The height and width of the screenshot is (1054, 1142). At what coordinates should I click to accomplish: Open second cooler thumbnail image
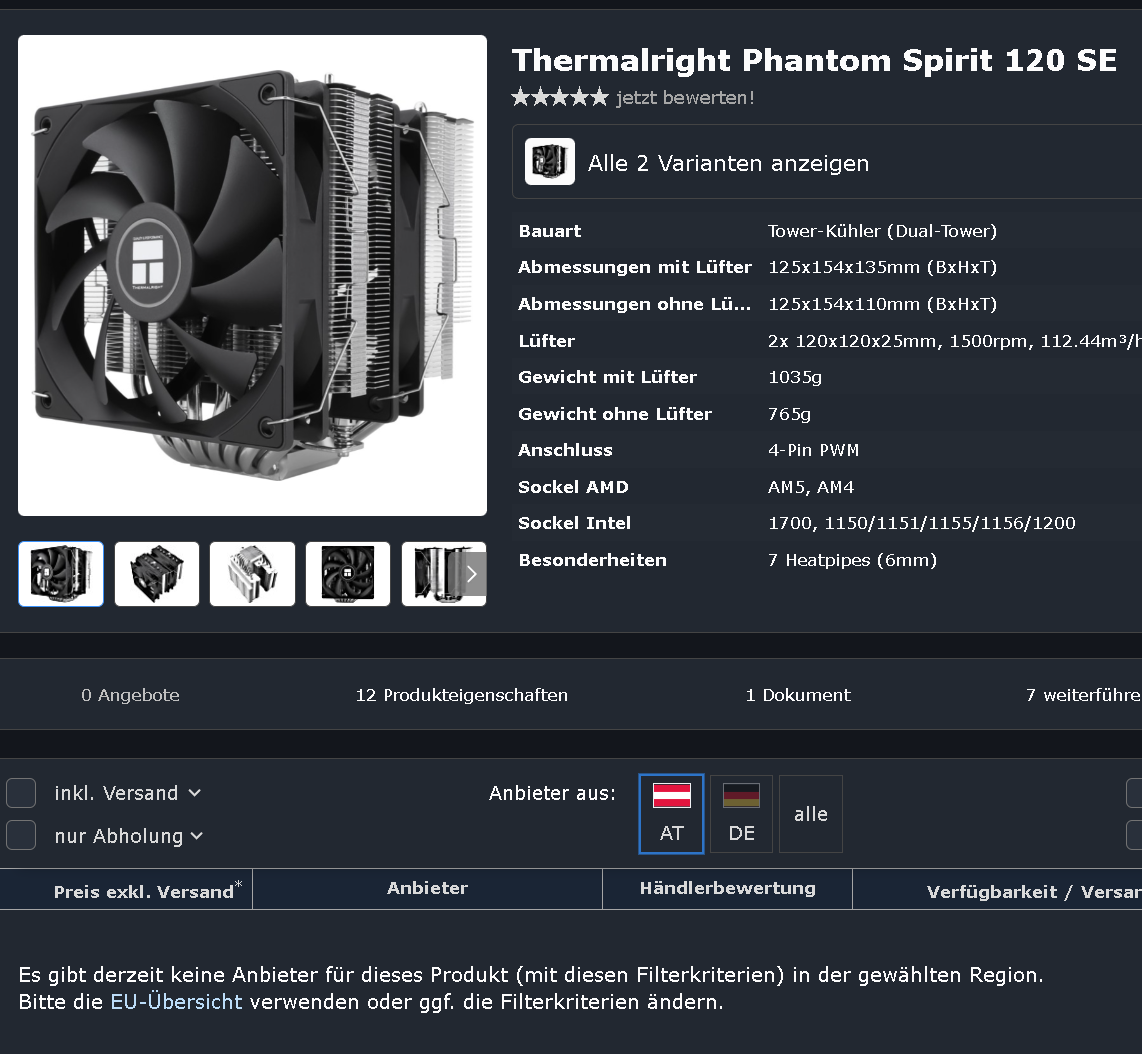click(x=157, y=574)
